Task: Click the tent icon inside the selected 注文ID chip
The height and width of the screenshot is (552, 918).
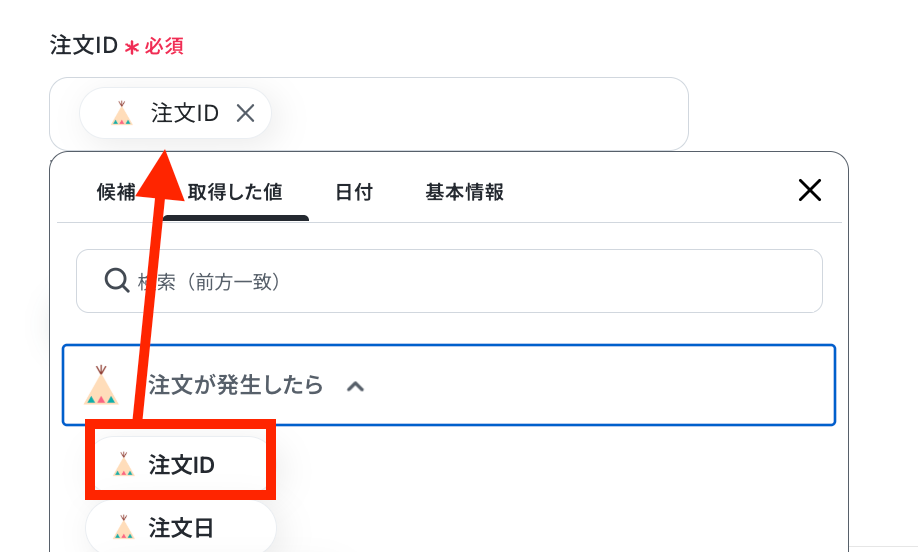Action: pyautogui.click(x=122, y=113)
